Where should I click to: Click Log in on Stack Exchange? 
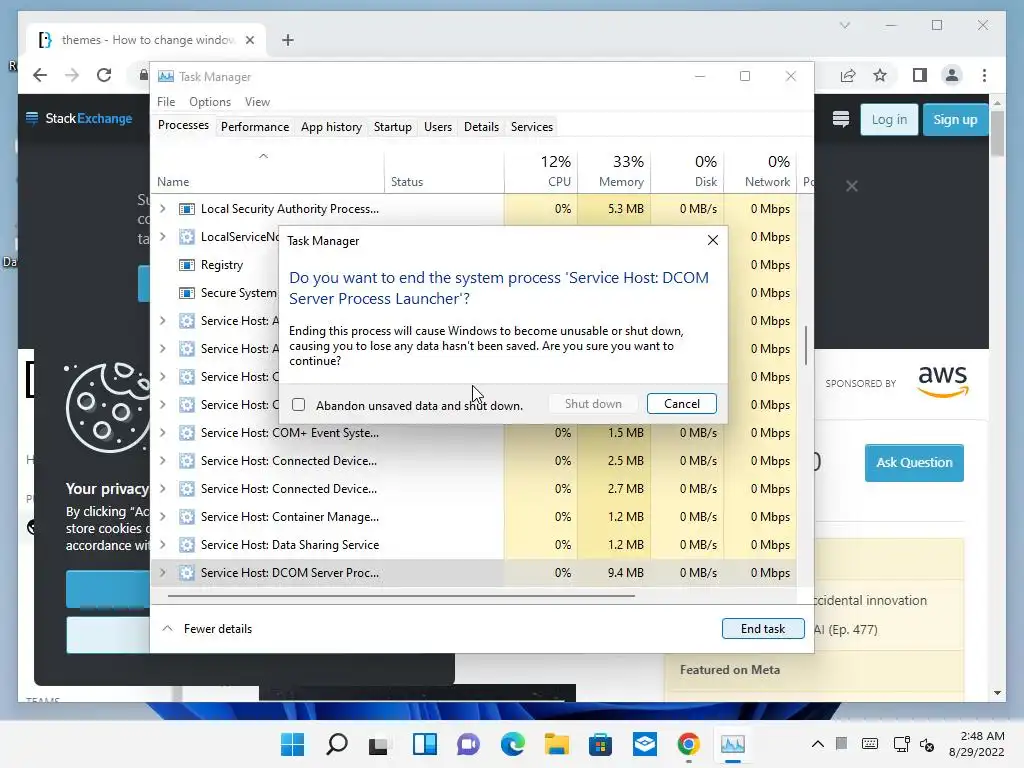(889, 120)
